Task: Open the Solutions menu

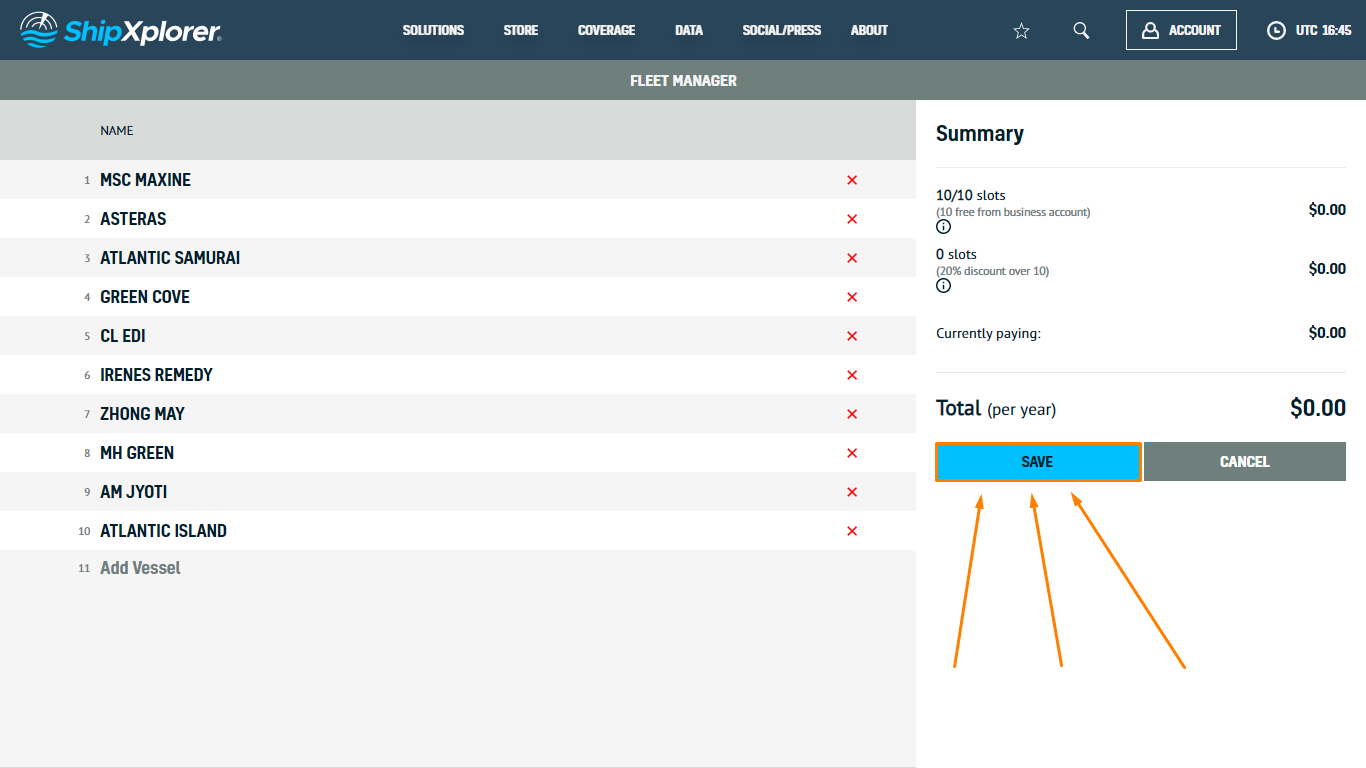Action: [433, 30]
